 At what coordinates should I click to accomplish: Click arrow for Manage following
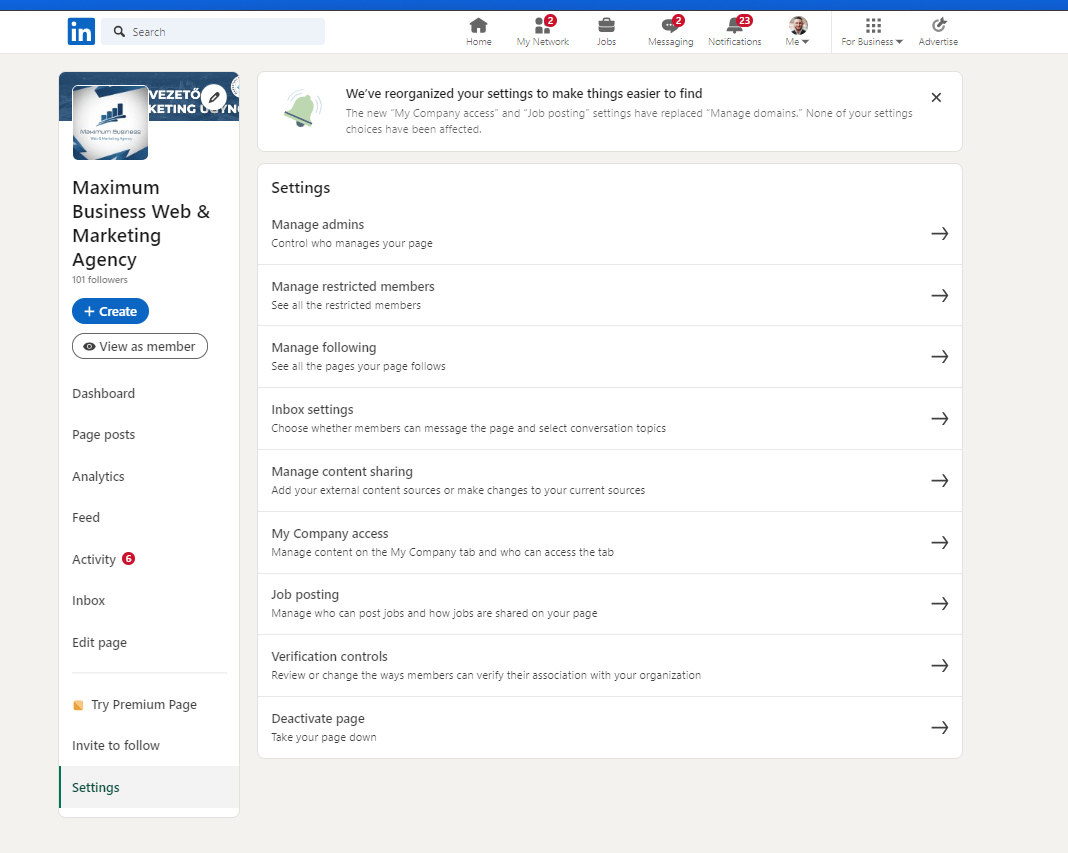coord(940,356)
